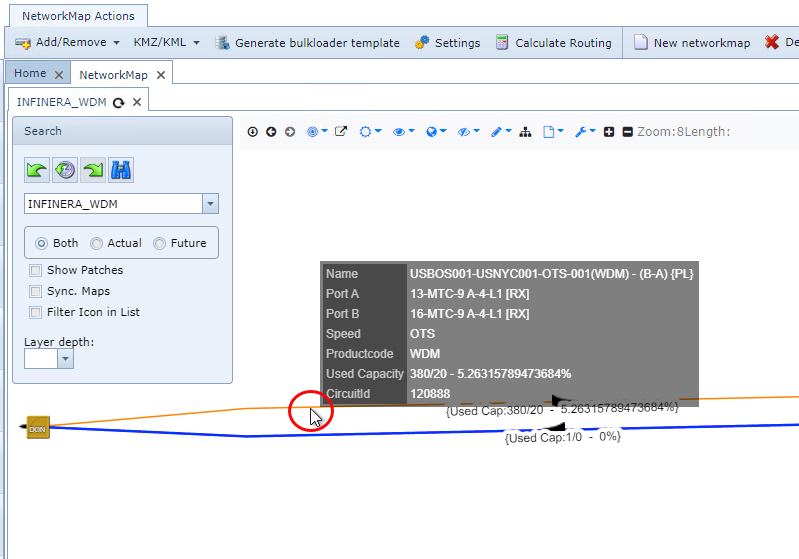The width and height of the screenshot is (799, 559).
Task: Click the hierarchy tree icon in map toolbar
Action: point(525,132)
